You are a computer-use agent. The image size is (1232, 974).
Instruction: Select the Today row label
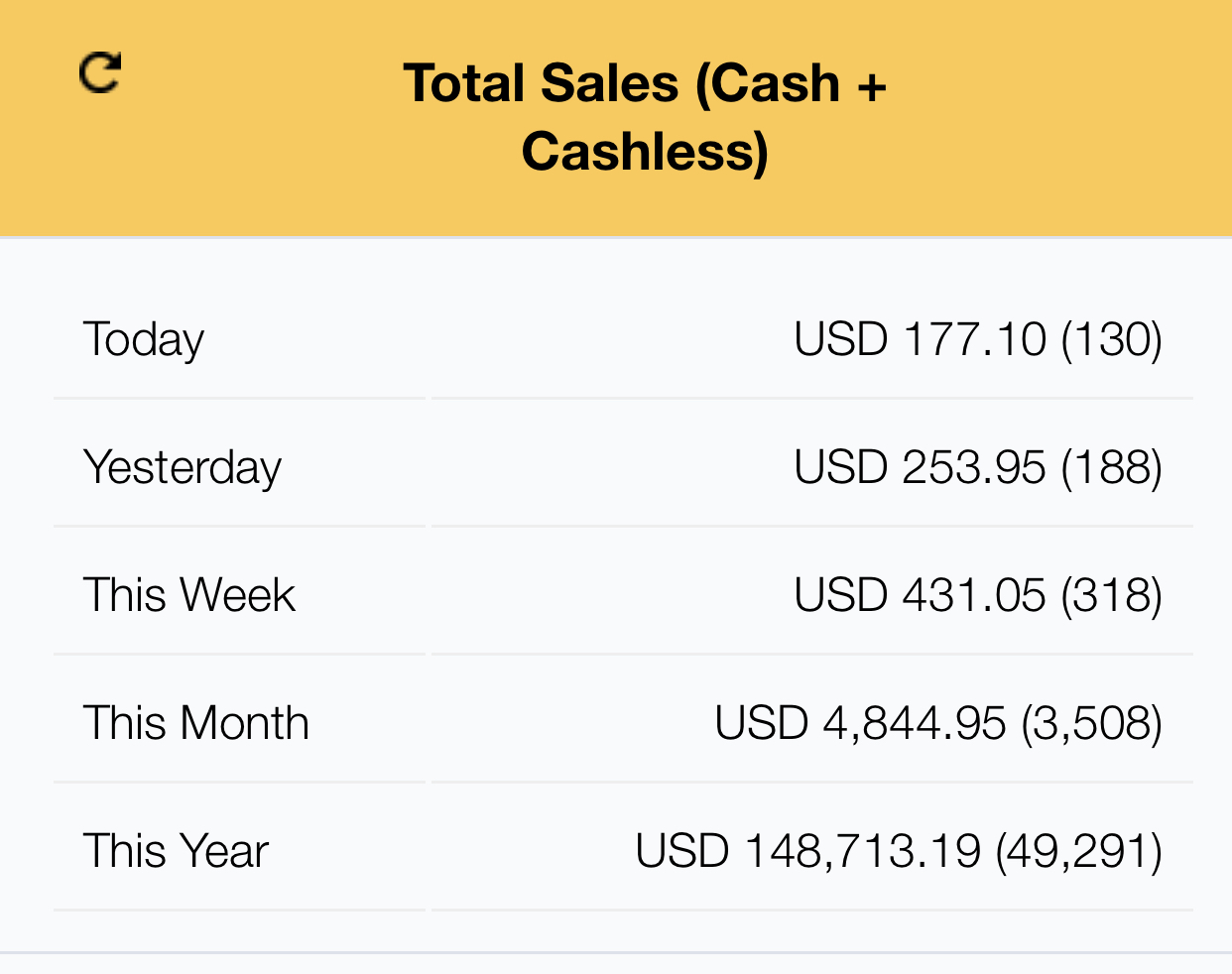[144, 340]
